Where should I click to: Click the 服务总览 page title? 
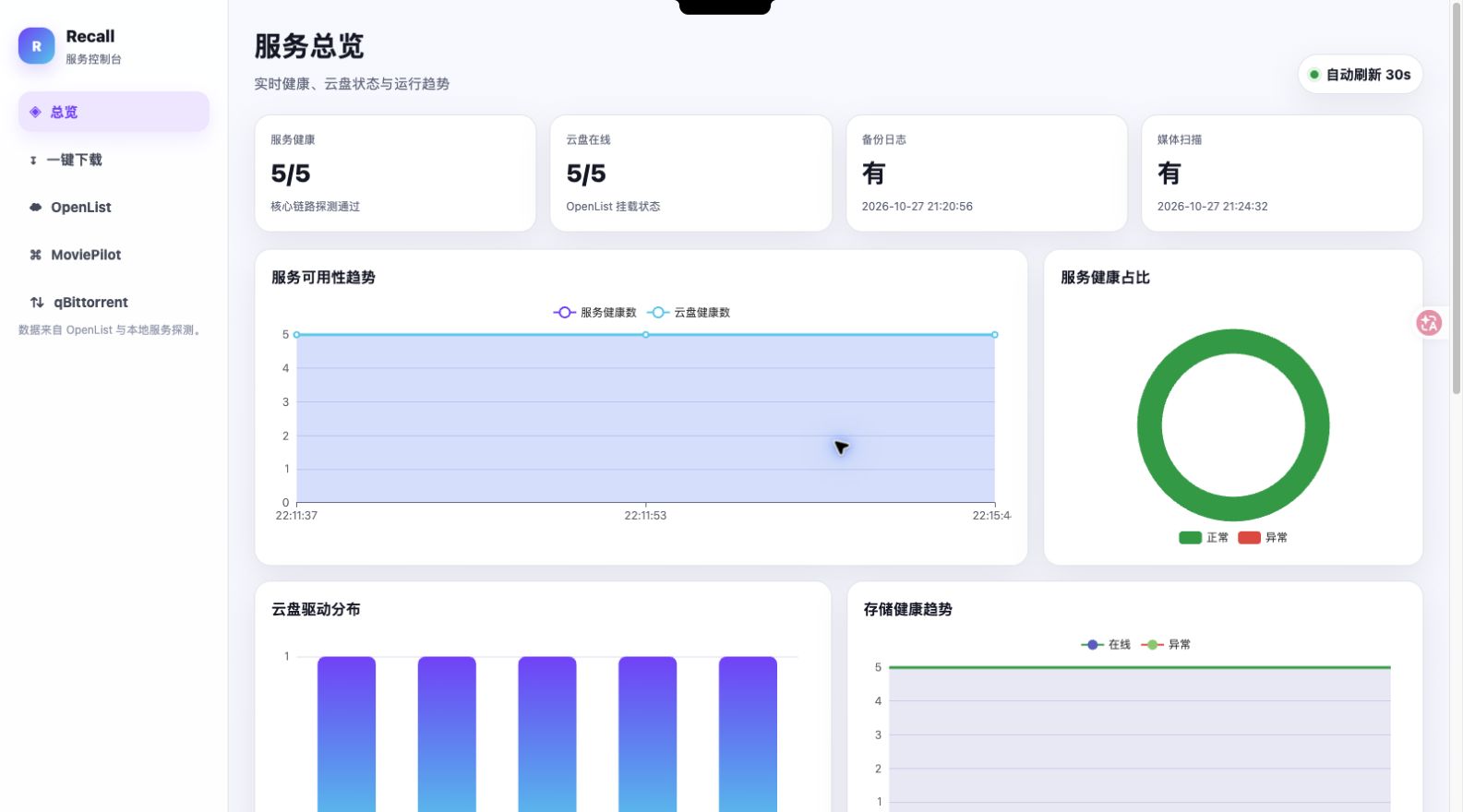309,46
